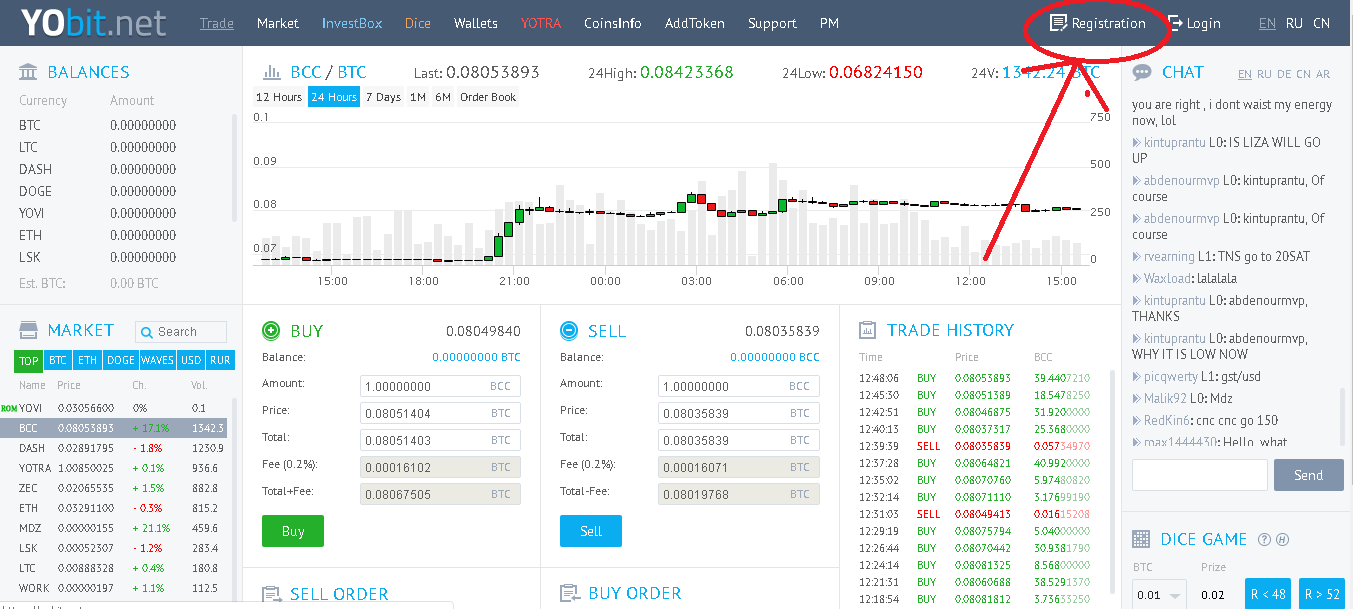Screen dimensions: 1353x609
Task: Select the MDZ row in Market list
Action: tap(121, 528)
